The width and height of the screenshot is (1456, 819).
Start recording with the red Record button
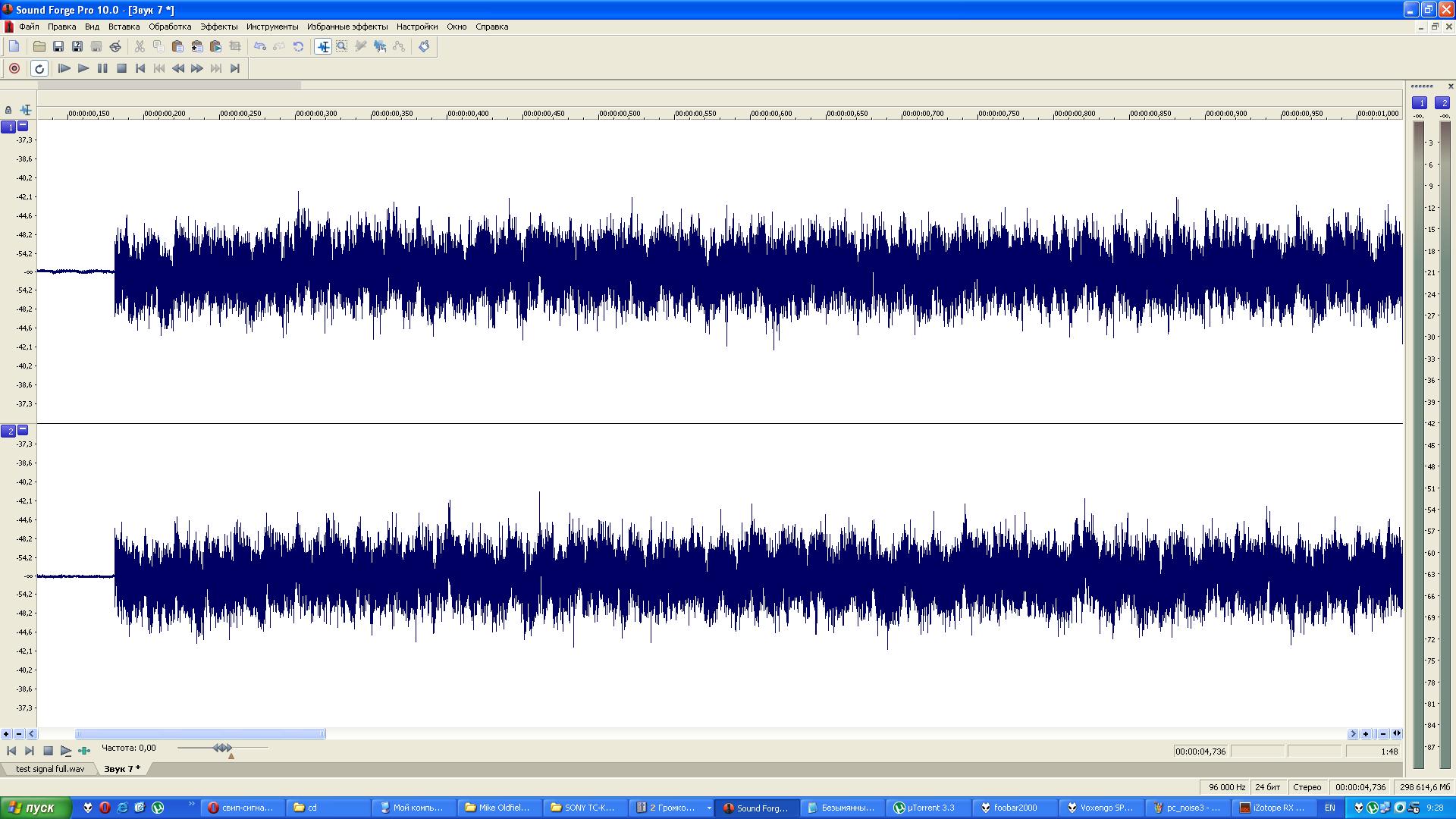point(14,68)
